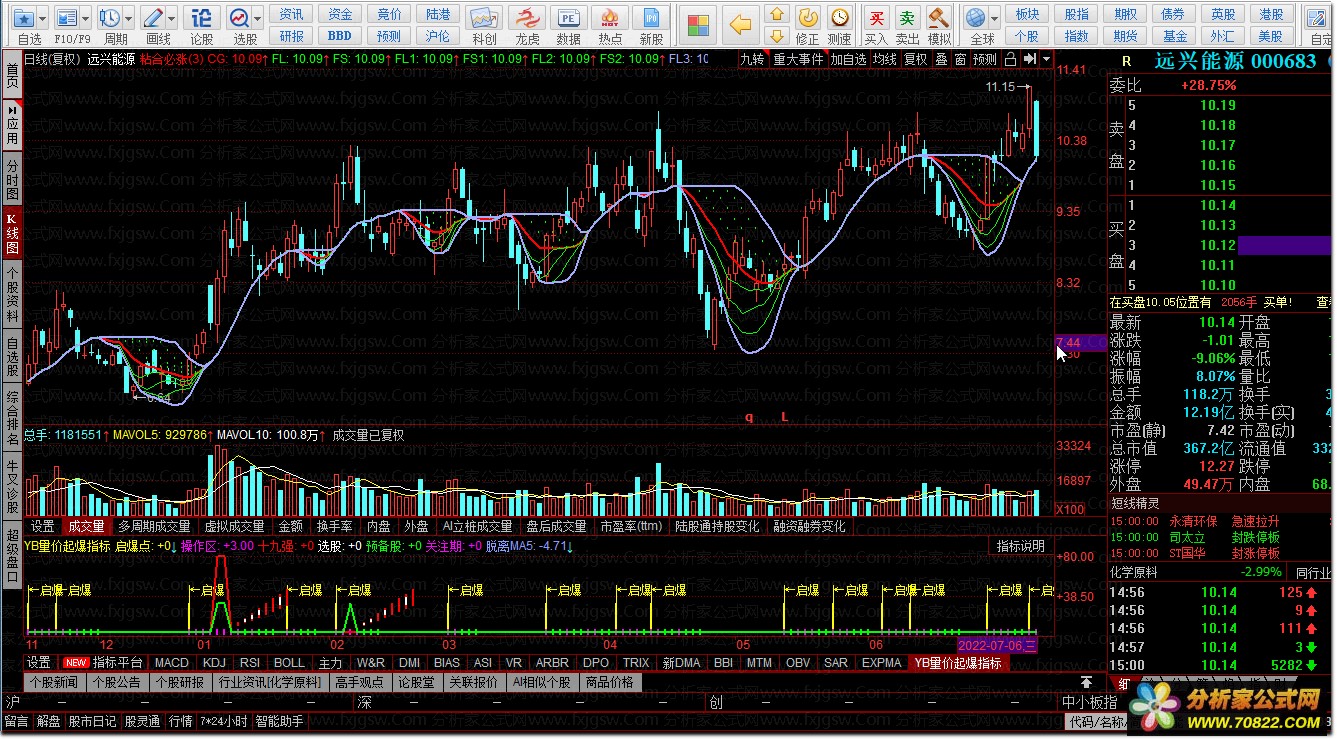Click the up arrow navigation icon
The height and width of the screenshot is (739, 1337).
coord(776,15)
